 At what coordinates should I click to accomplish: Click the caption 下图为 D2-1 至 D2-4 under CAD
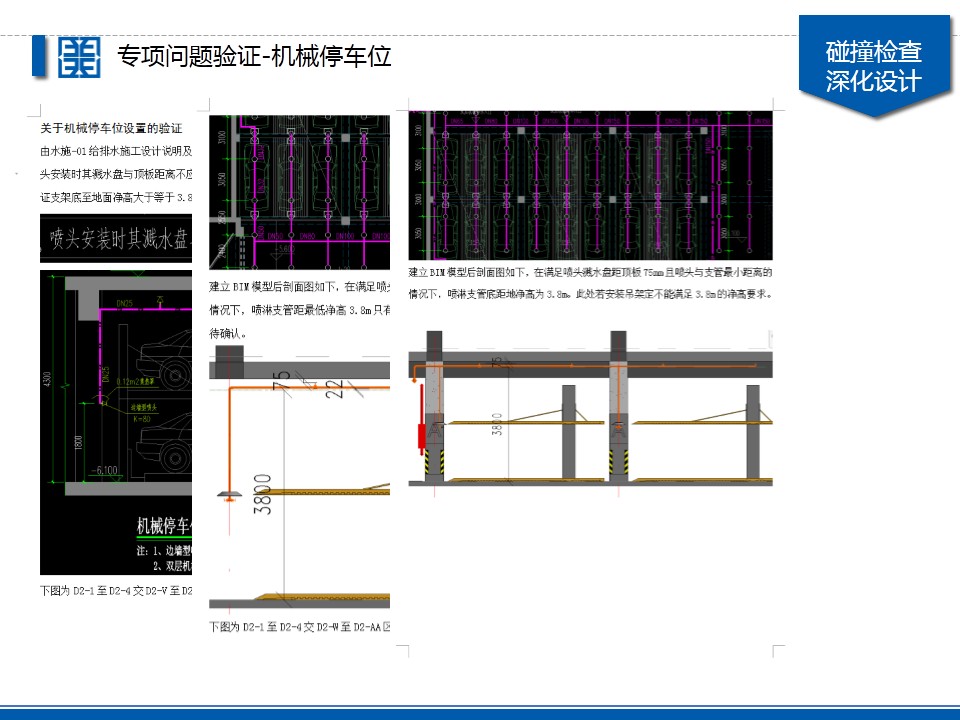[116, 590]
